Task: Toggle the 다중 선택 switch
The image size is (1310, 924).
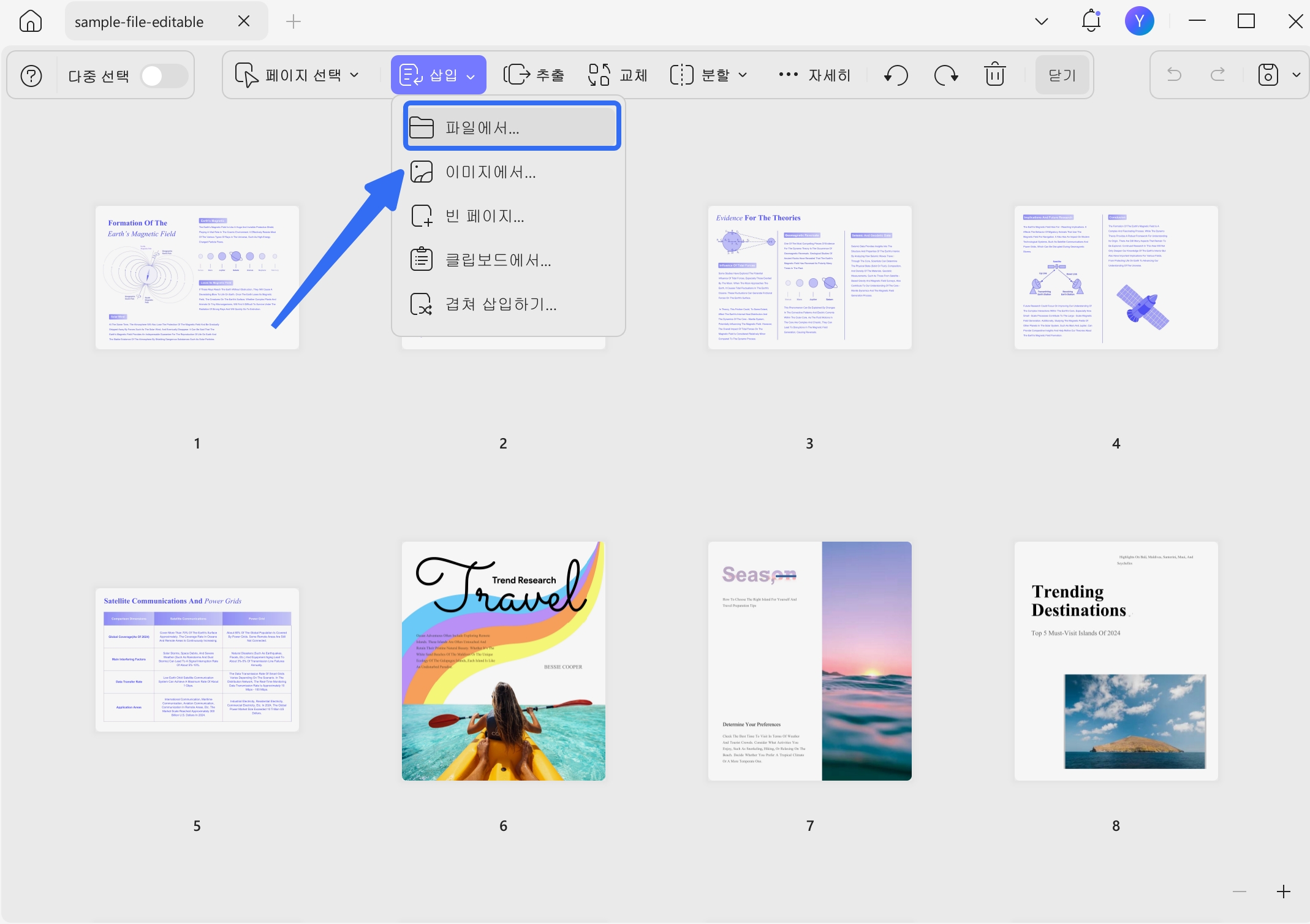Action: tap(164, 75)
